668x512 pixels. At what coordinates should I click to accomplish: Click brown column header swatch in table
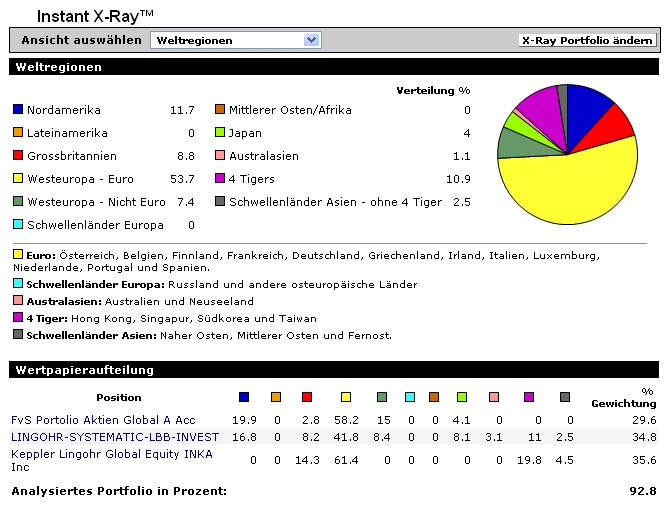434,397
